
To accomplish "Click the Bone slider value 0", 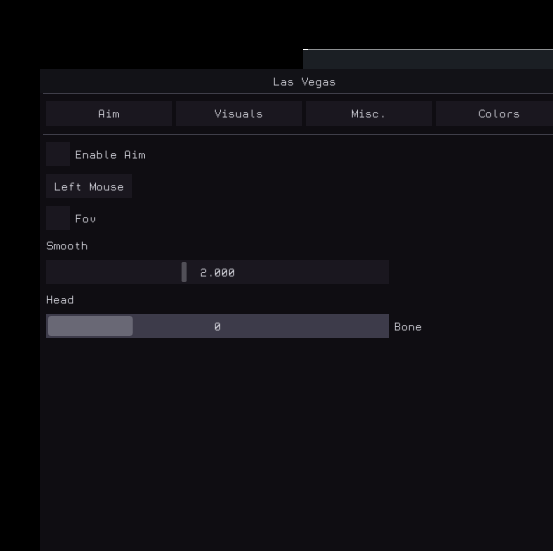I will pyautogui.click(x=217, y=327).
